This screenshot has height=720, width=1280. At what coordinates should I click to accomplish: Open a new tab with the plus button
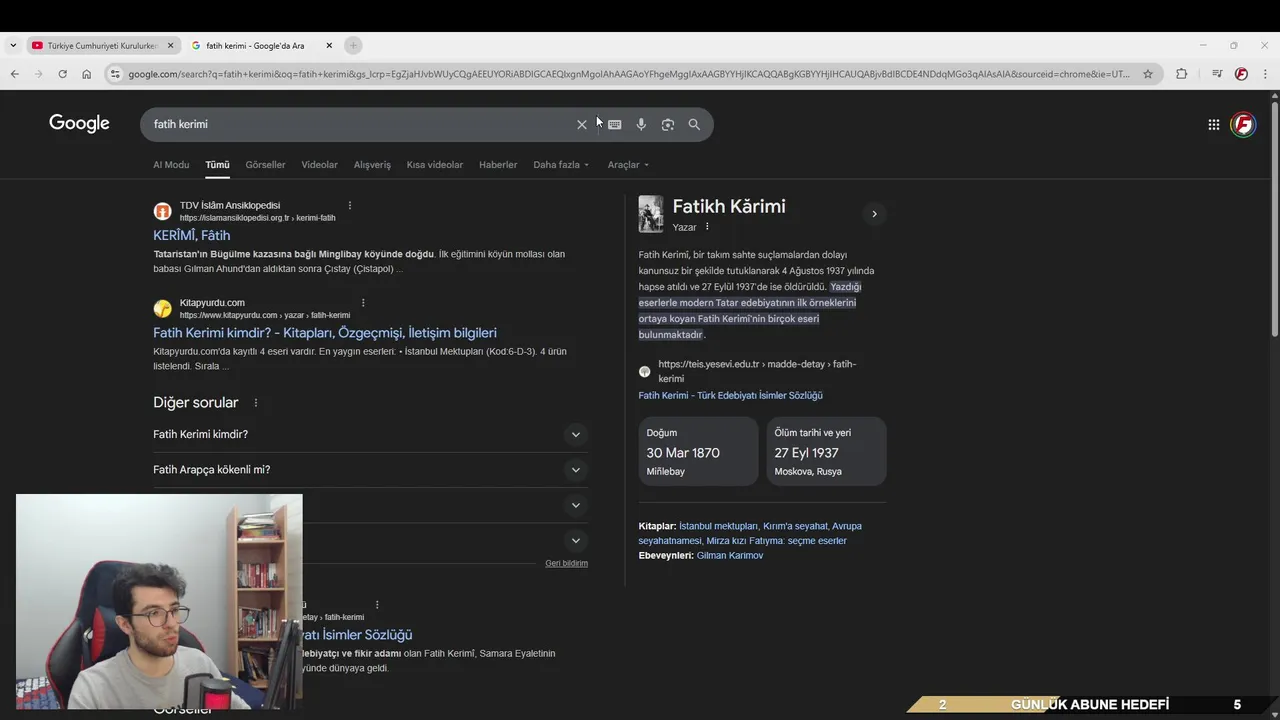353,45
